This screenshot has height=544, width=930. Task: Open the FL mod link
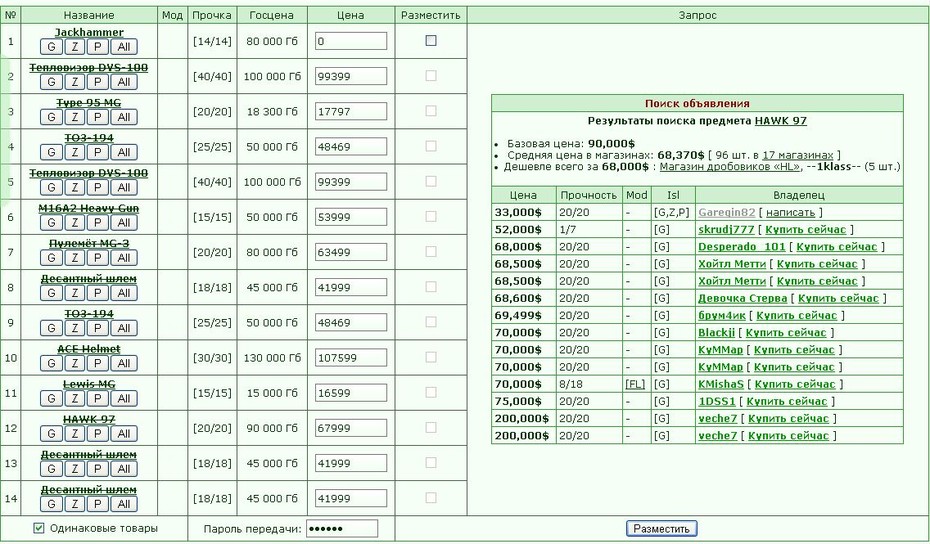635,384
